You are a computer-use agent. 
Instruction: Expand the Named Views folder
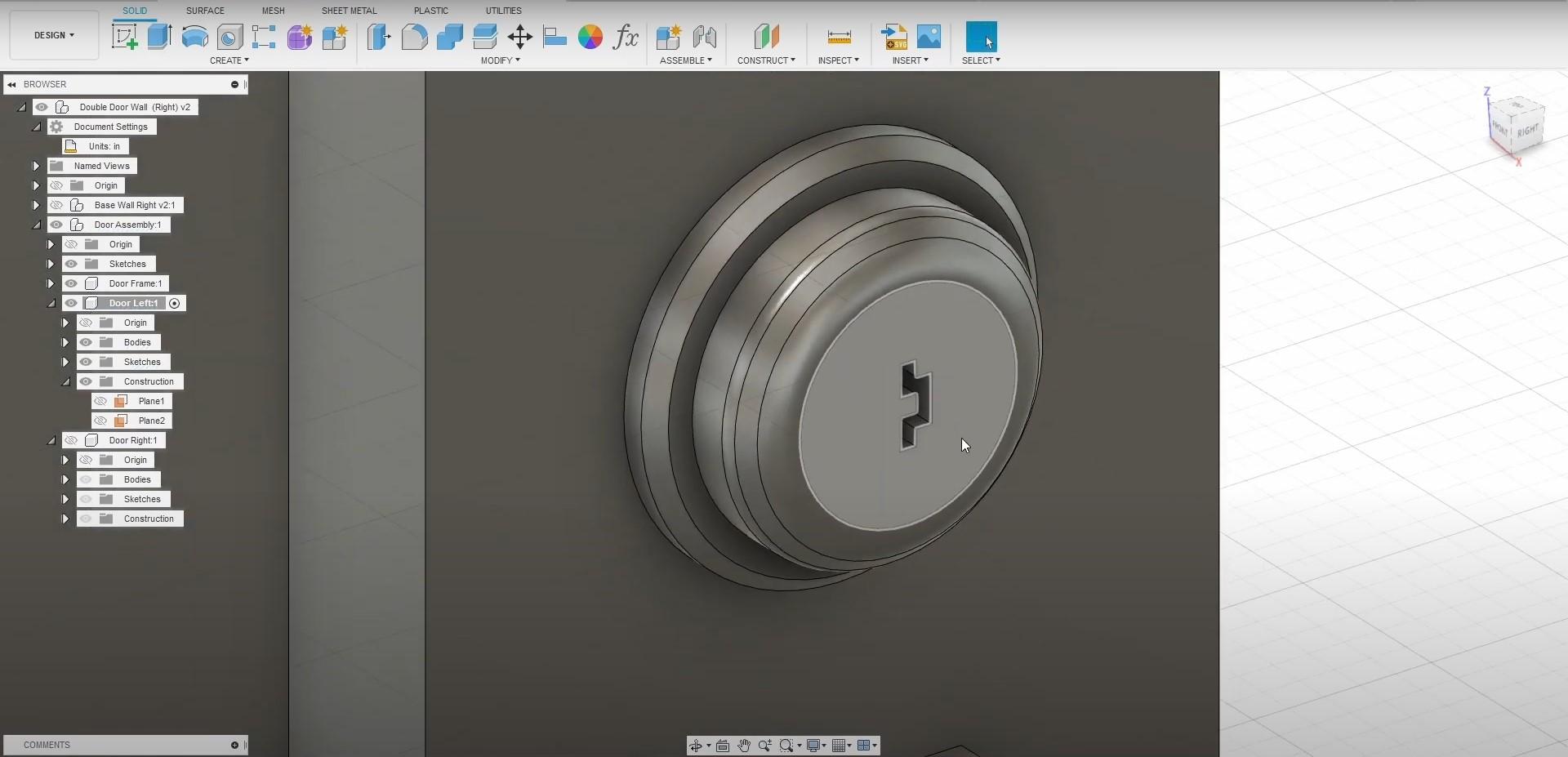click(x=36, y=166)
